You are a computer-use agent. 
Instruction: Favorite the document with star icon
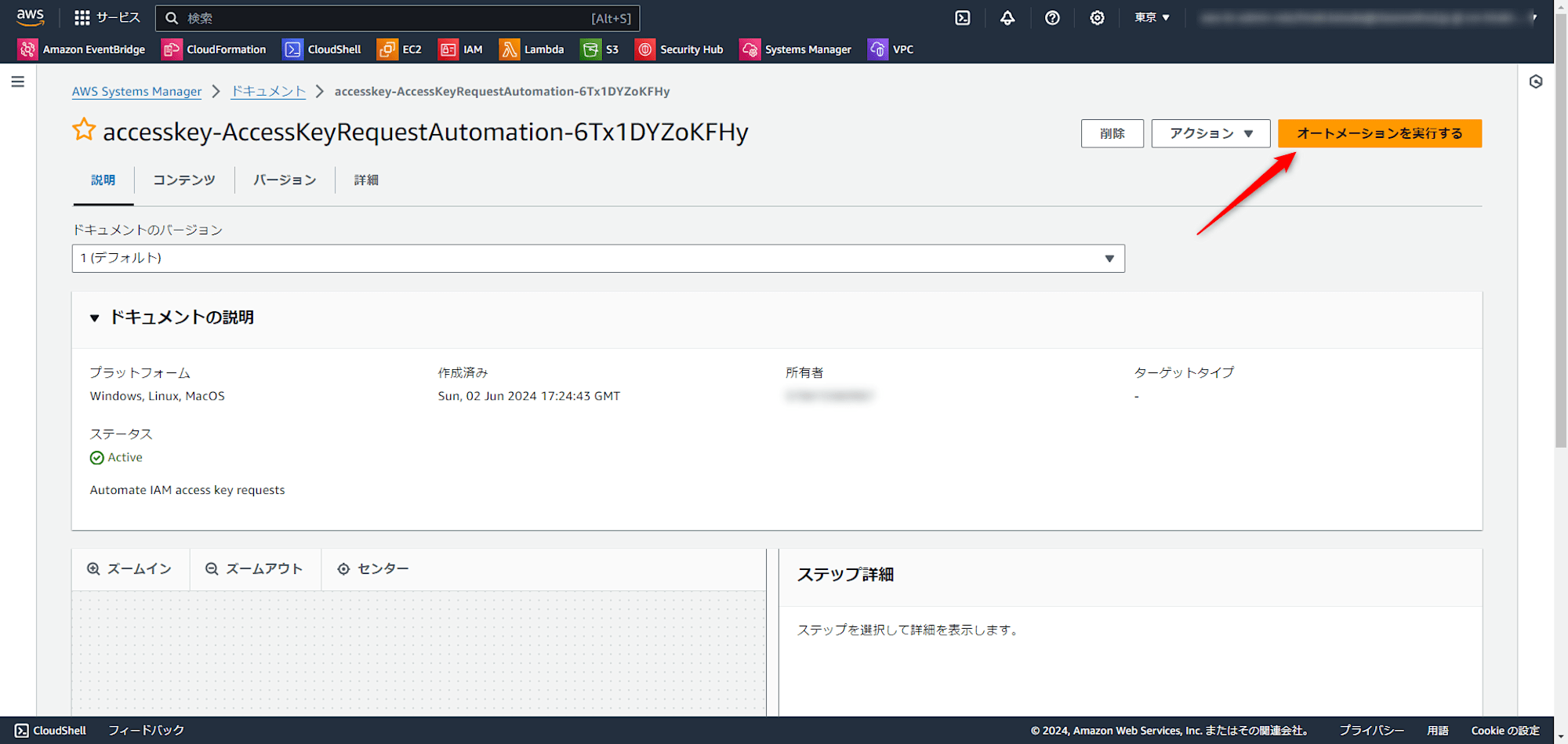84,129
